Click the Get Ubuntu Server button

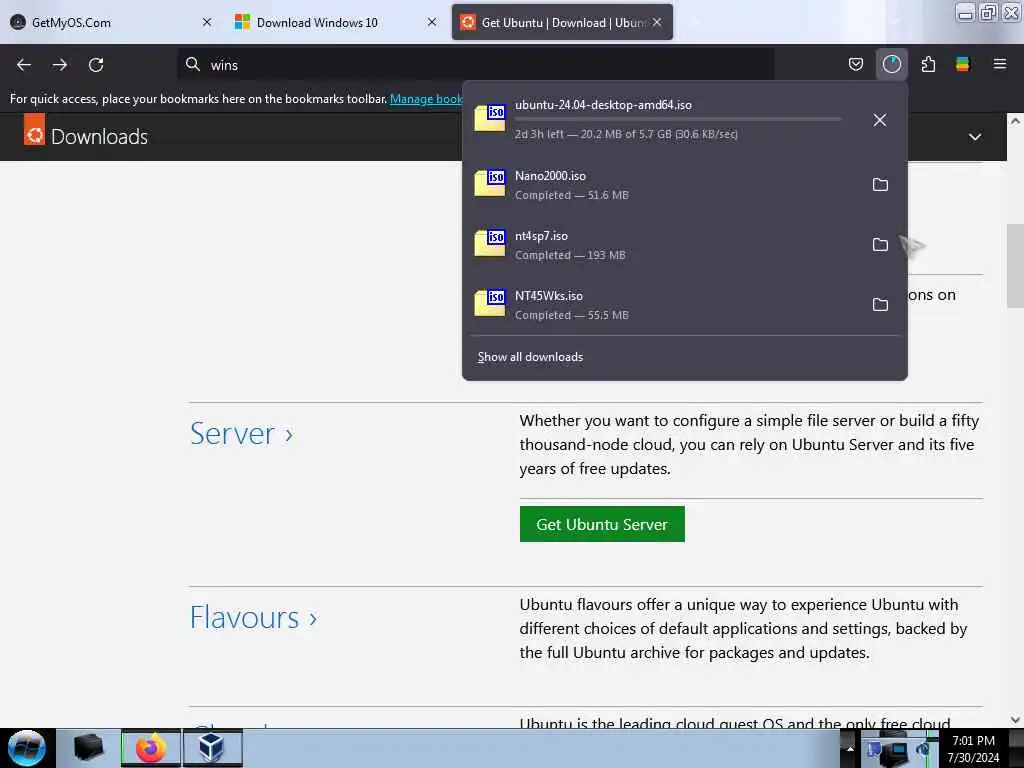(x=602, y=524)
